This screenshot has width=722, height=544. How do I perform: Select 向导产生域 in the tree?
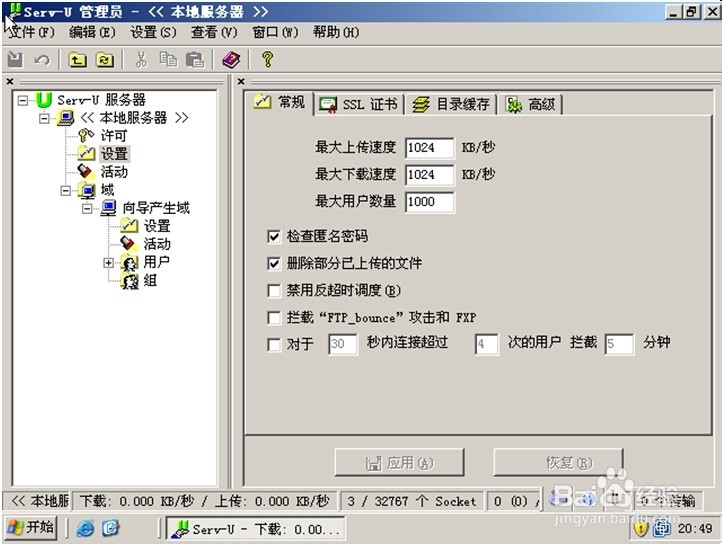pyautogui.click(x=156, y=208)
